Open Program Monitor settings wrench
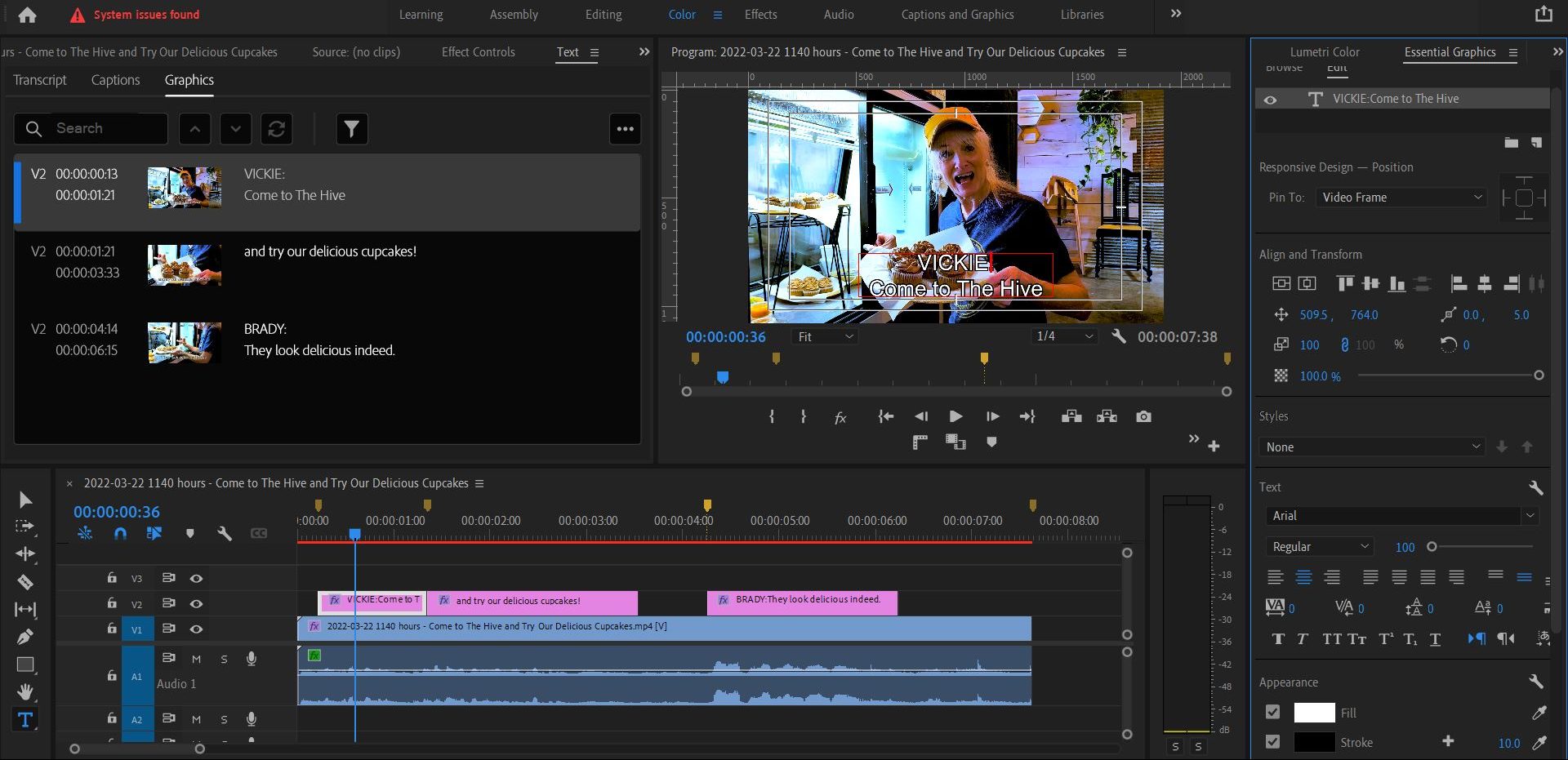 1119,336
